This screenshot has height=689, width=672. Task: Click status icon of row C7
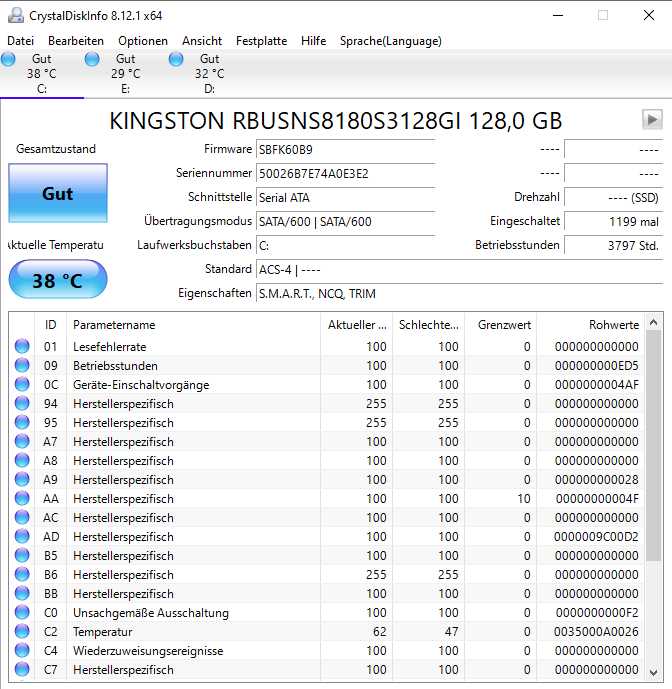22,669
